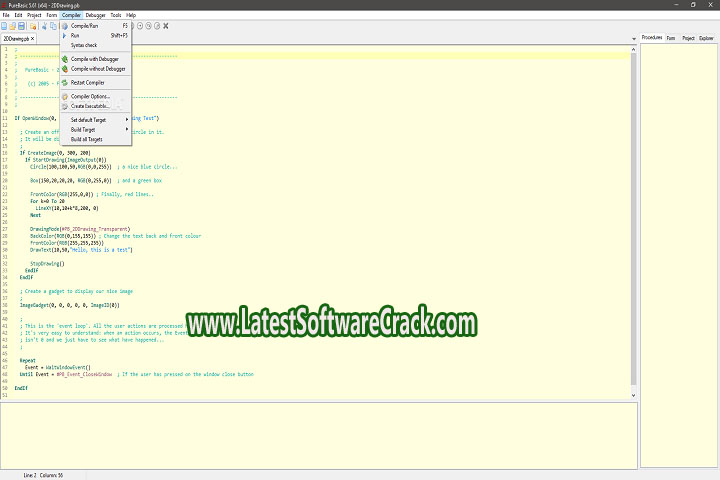Switch to the Form panel tab
This screenshot has height=480, width=720.
click(x=671, y=38)
